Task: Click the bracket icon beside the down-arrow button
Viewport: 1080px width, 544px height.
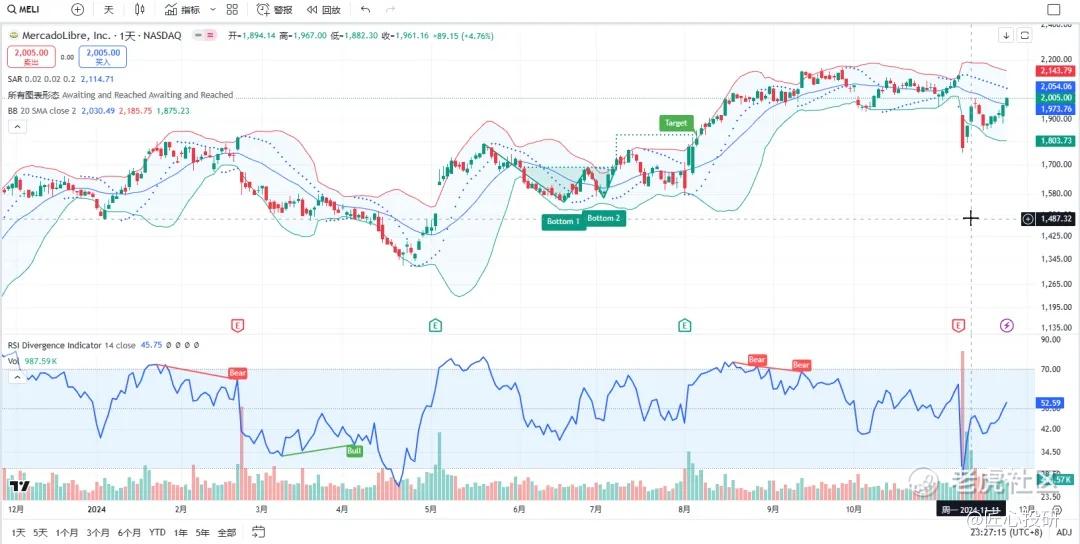Action: pos(1025,35)
